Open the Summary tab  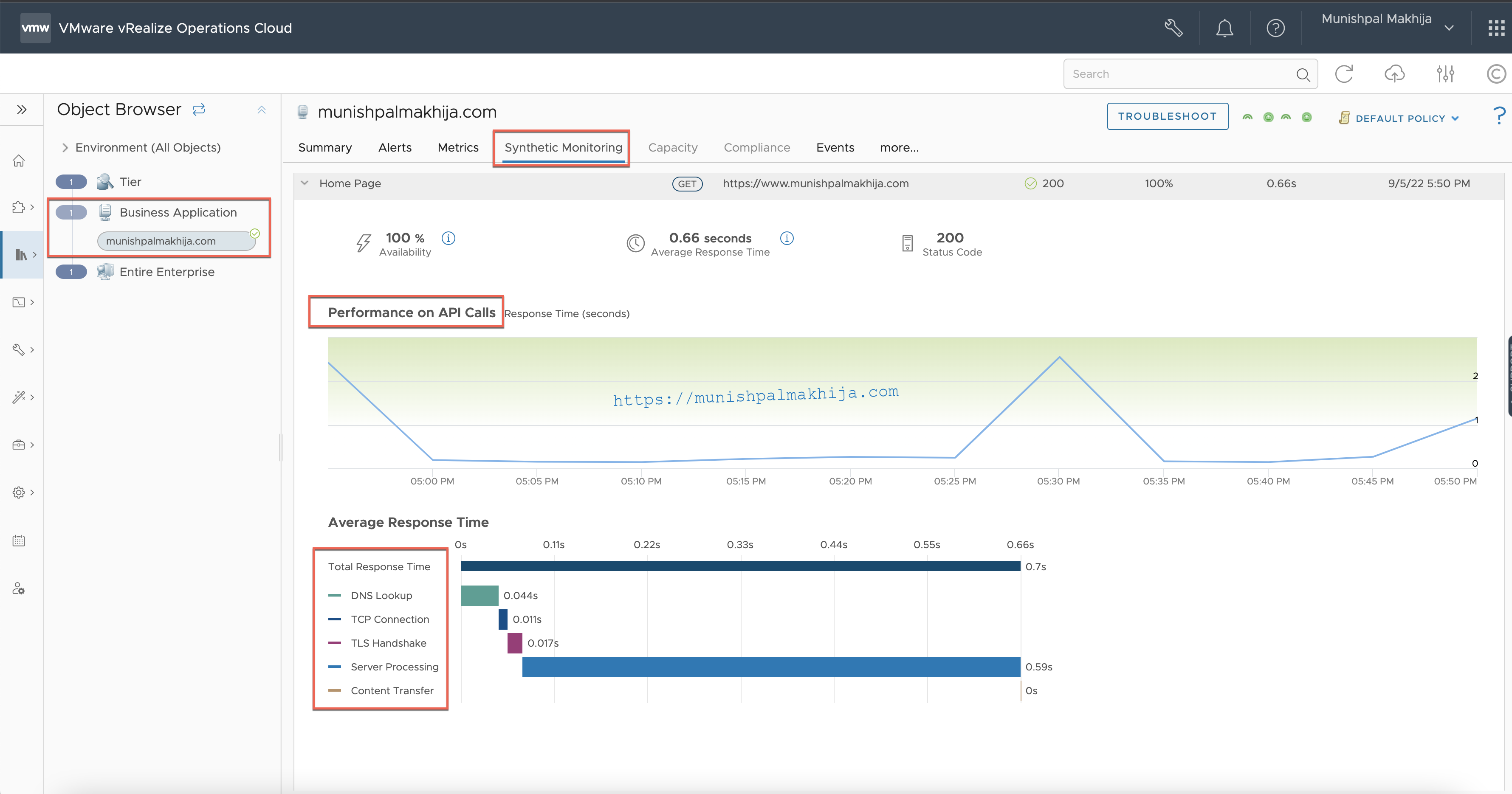pos(325,148)
